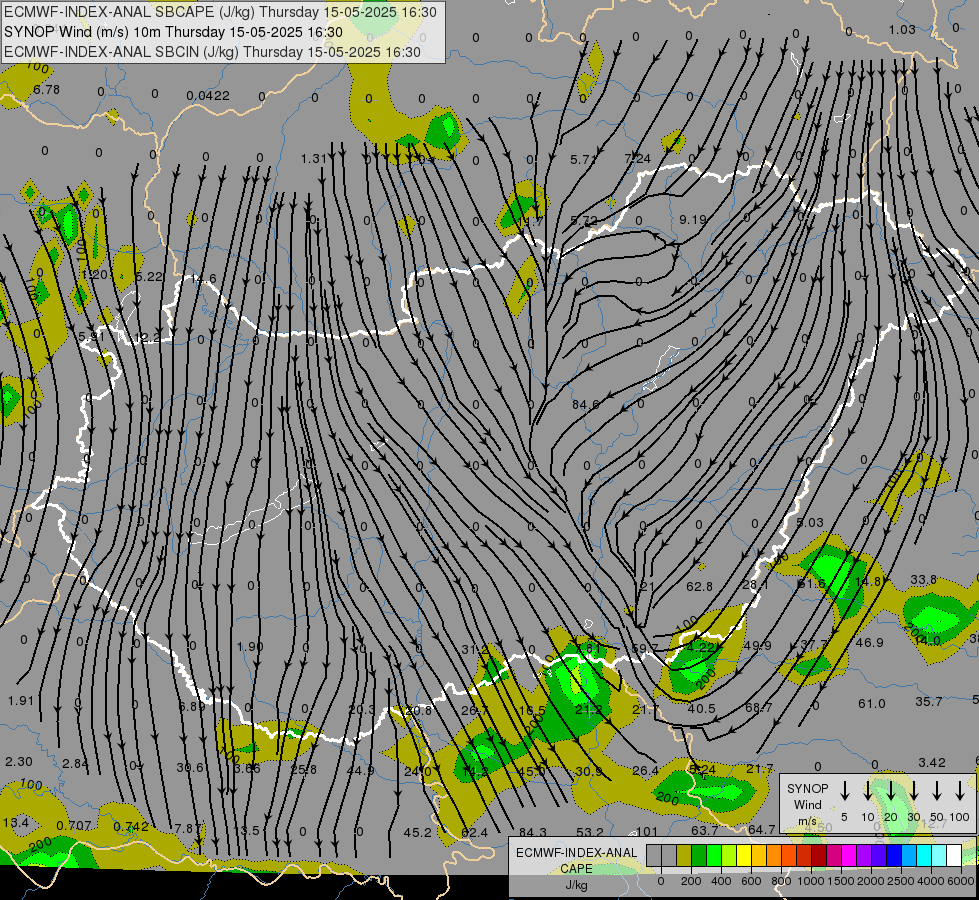The width and height of the screenshot is (979, 900).
Task: Click the map value 61.0
Action: [x=872, y=704]
